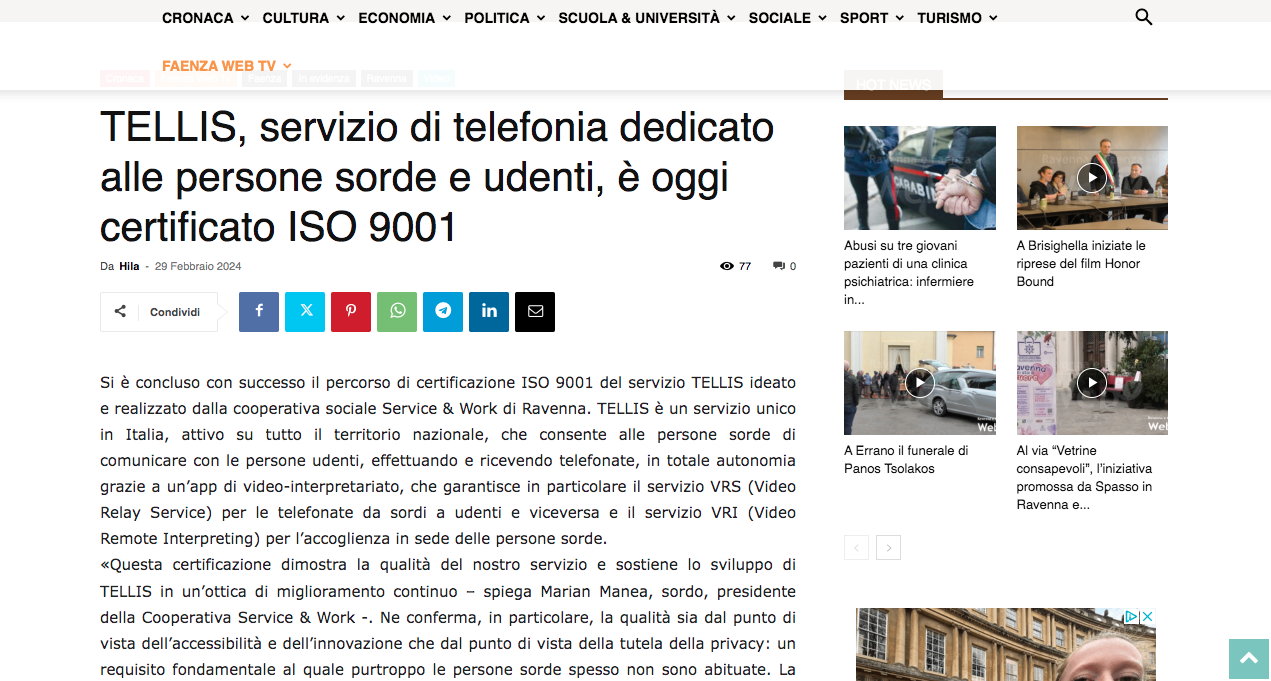Play the Brisighella Honor Bound video thumbnail
Image resolution: width=1271 pixels, height=681 pixels.
click(1092, 178)
